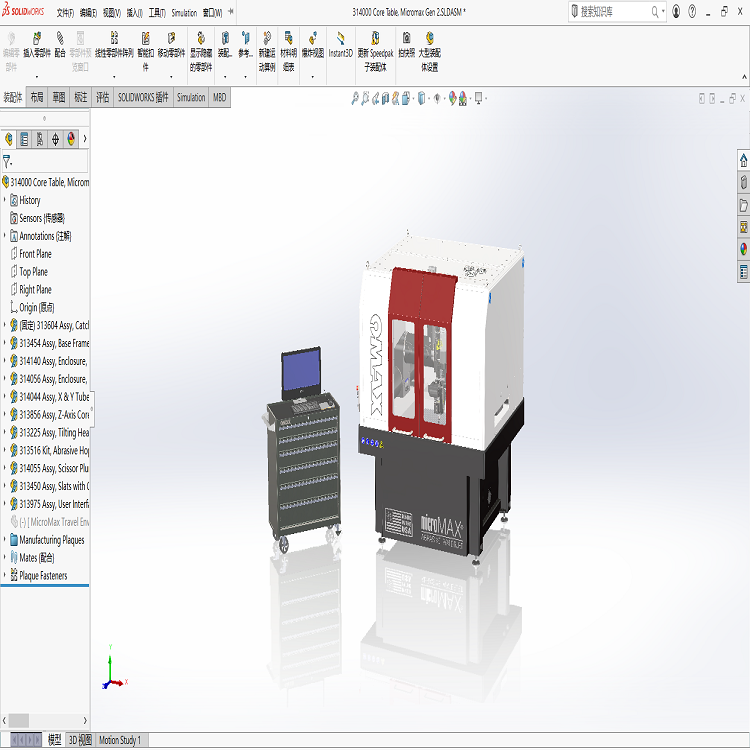
Task: Open the 视图(V) menu
Action: pos(111,13)
